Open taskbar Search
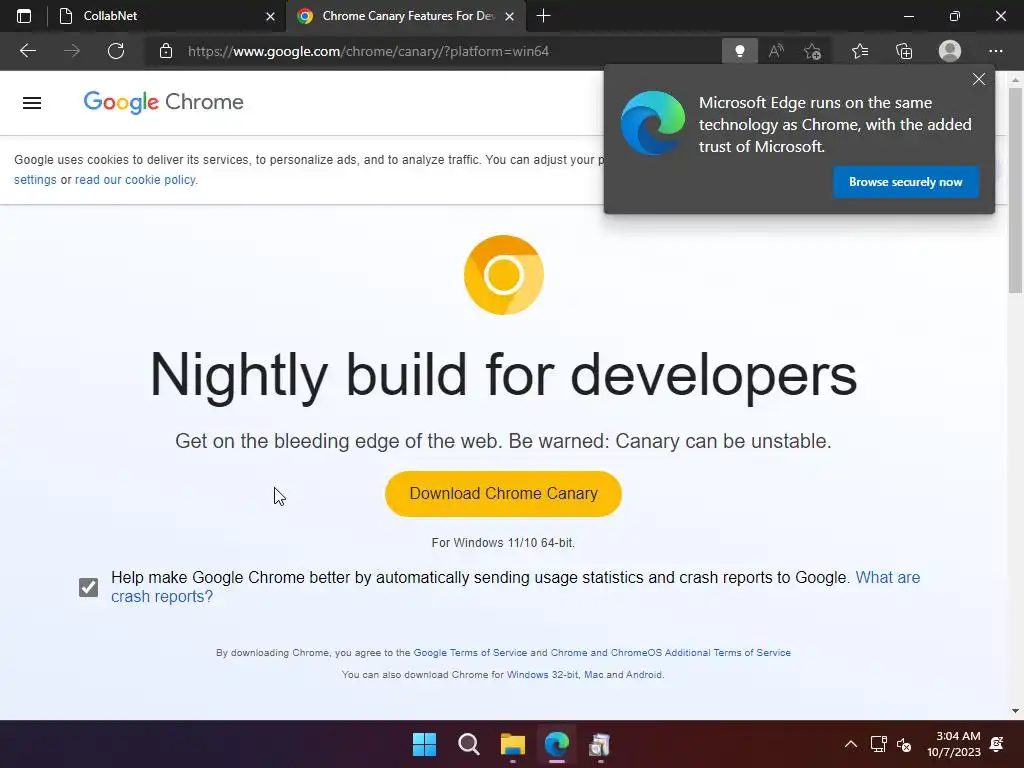The image size is (1024, 768). click(x=468, y=744)
